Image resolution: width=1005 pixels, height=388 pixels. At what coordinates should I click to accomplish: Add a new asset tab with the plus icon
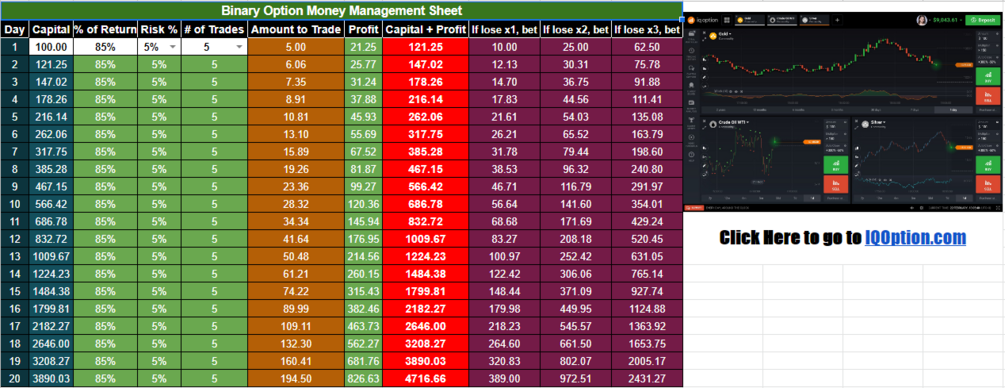(837, 20)
